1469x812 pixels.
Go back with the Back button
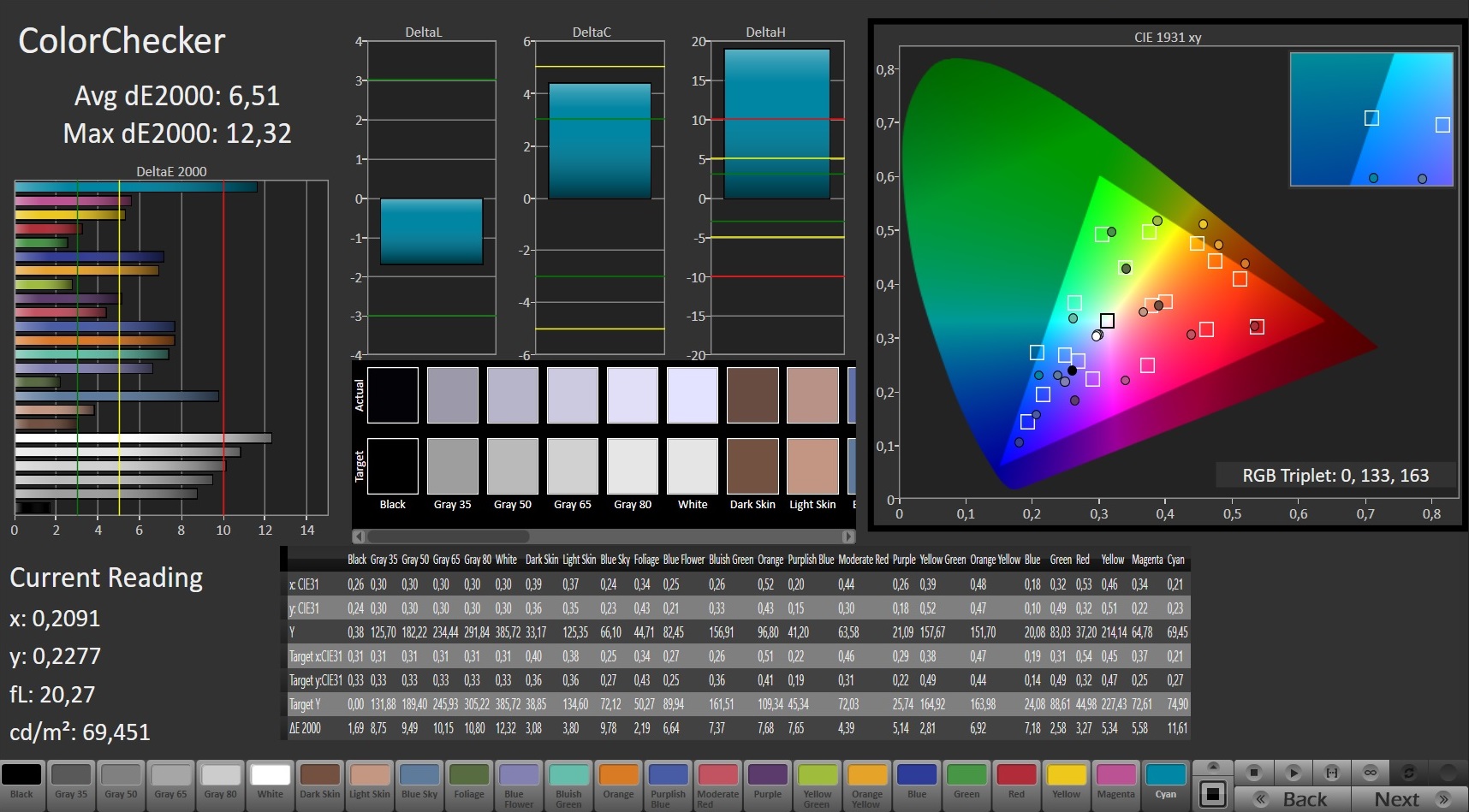pos(1293,799)
